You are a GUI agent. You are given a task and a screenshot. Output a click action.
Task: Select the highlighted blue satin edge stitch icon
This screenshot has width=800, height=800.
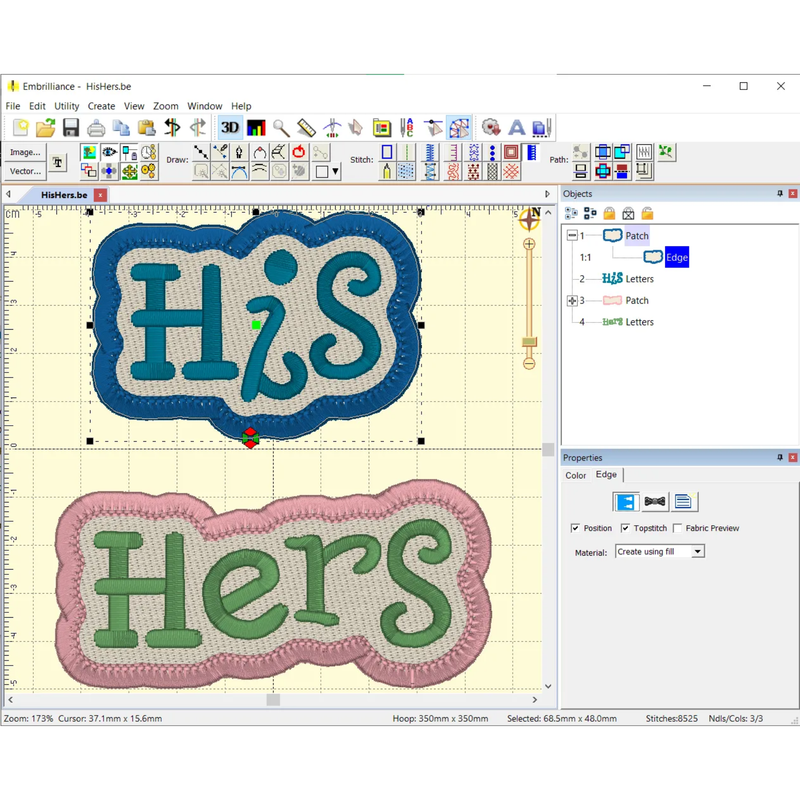532,152
